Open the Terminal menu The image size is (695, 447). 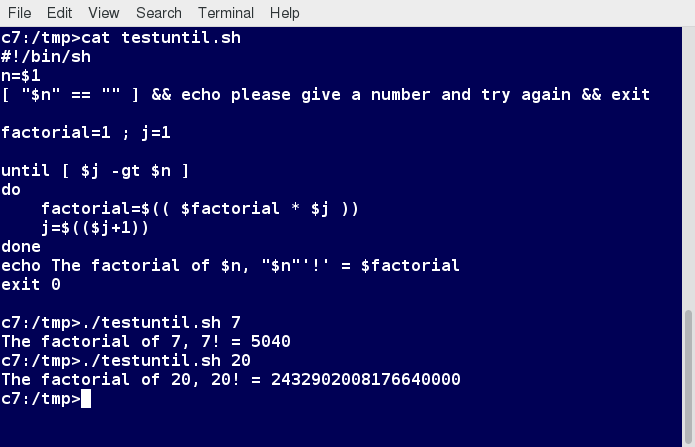[x=226, y=13]
